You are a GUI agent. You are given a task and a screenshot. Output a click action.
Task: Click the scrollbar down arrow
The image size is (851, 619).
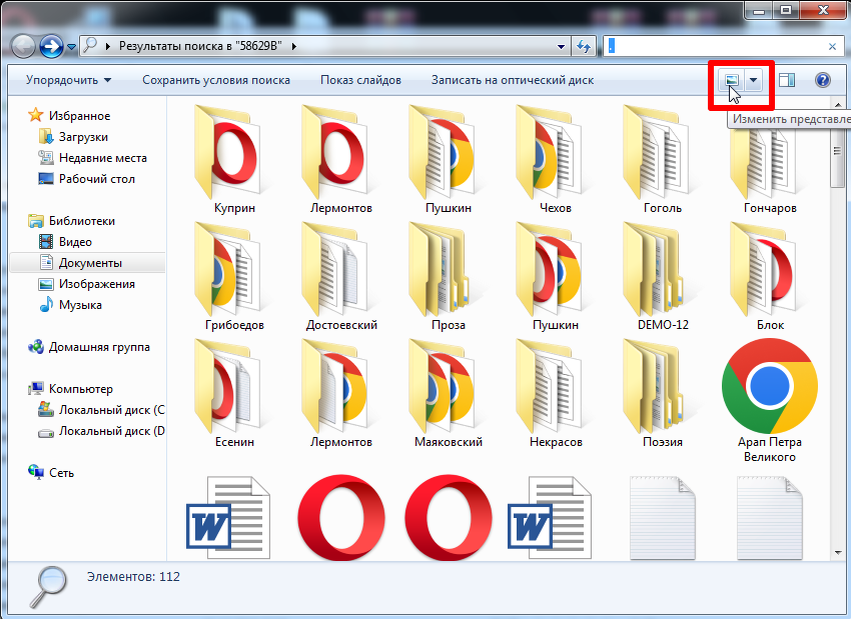click(837, 552)
